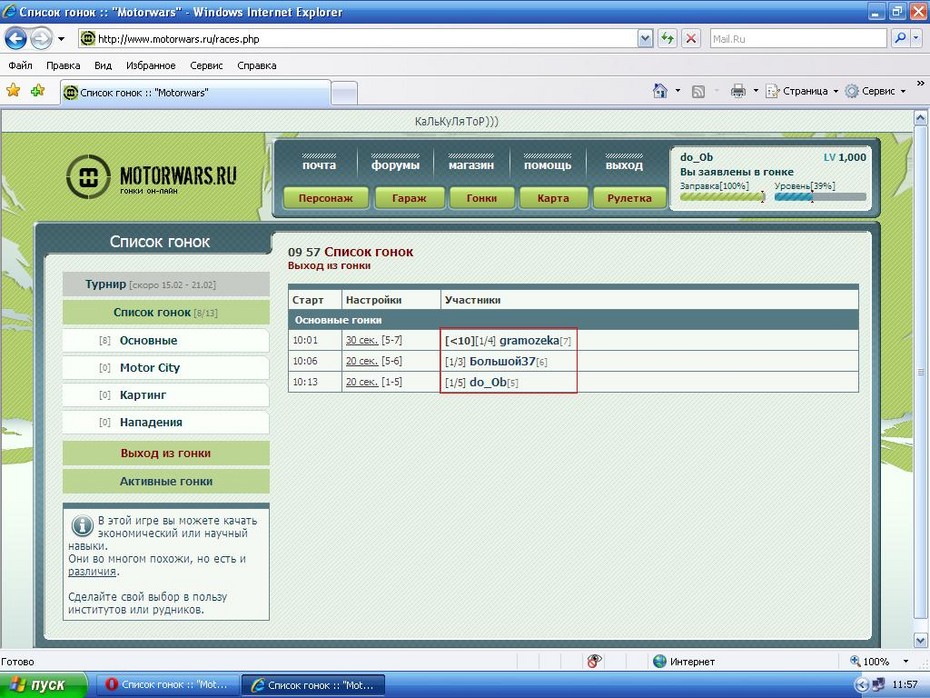
Task: Click Выход из гонки in the sidebar
Action: (x=166, y=453)
